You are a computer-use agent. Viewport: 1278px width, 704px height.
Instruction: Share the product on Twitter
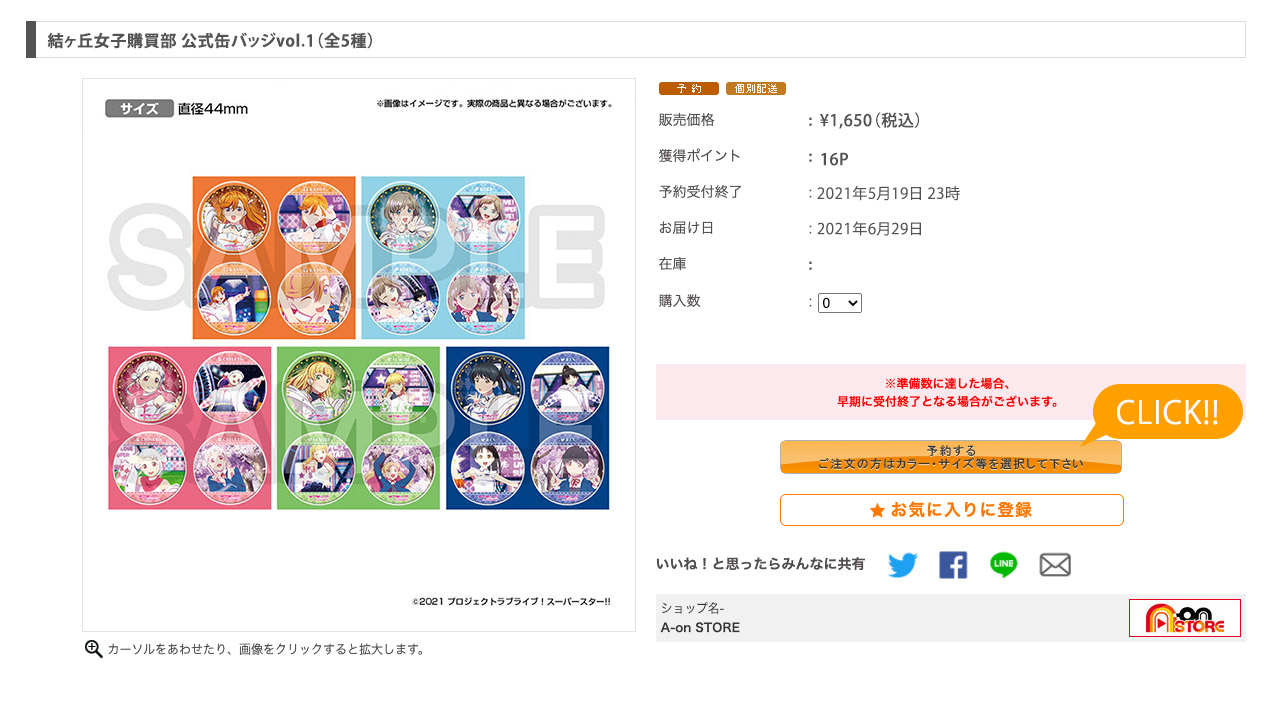coord(902,565)
